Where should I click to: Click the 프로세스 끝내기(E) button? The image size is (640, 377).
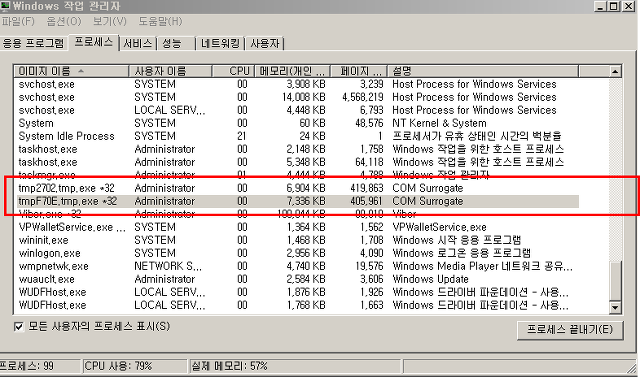coord(570,330)
